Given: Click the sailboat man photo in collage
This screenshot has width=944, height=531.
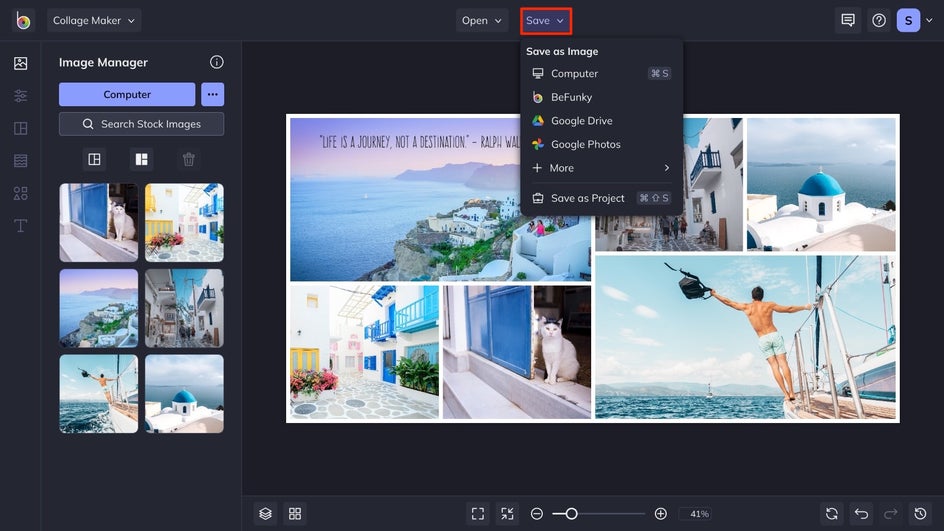Looking at the screenshot, I should tap(745, 337).
